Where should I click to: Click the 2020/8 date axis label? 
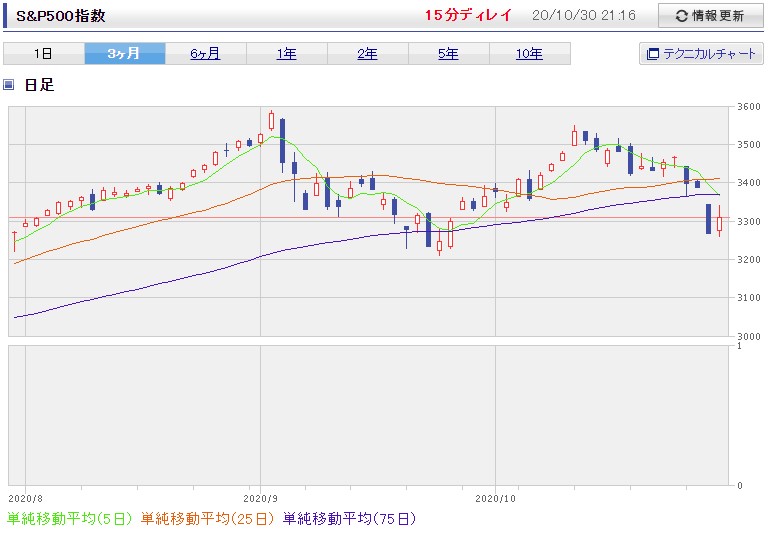coord(25,499)
